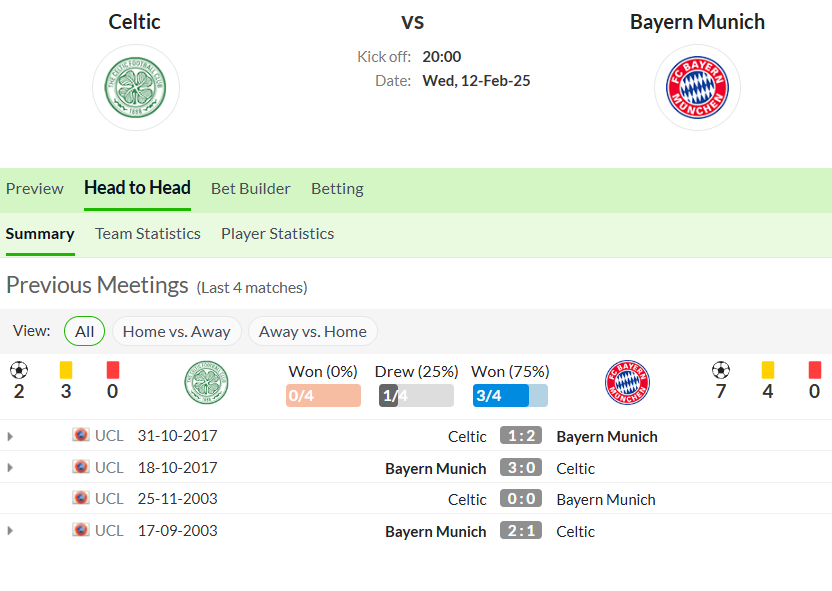
Task: Click Celtic's red card icon
Action: [113, 370]
